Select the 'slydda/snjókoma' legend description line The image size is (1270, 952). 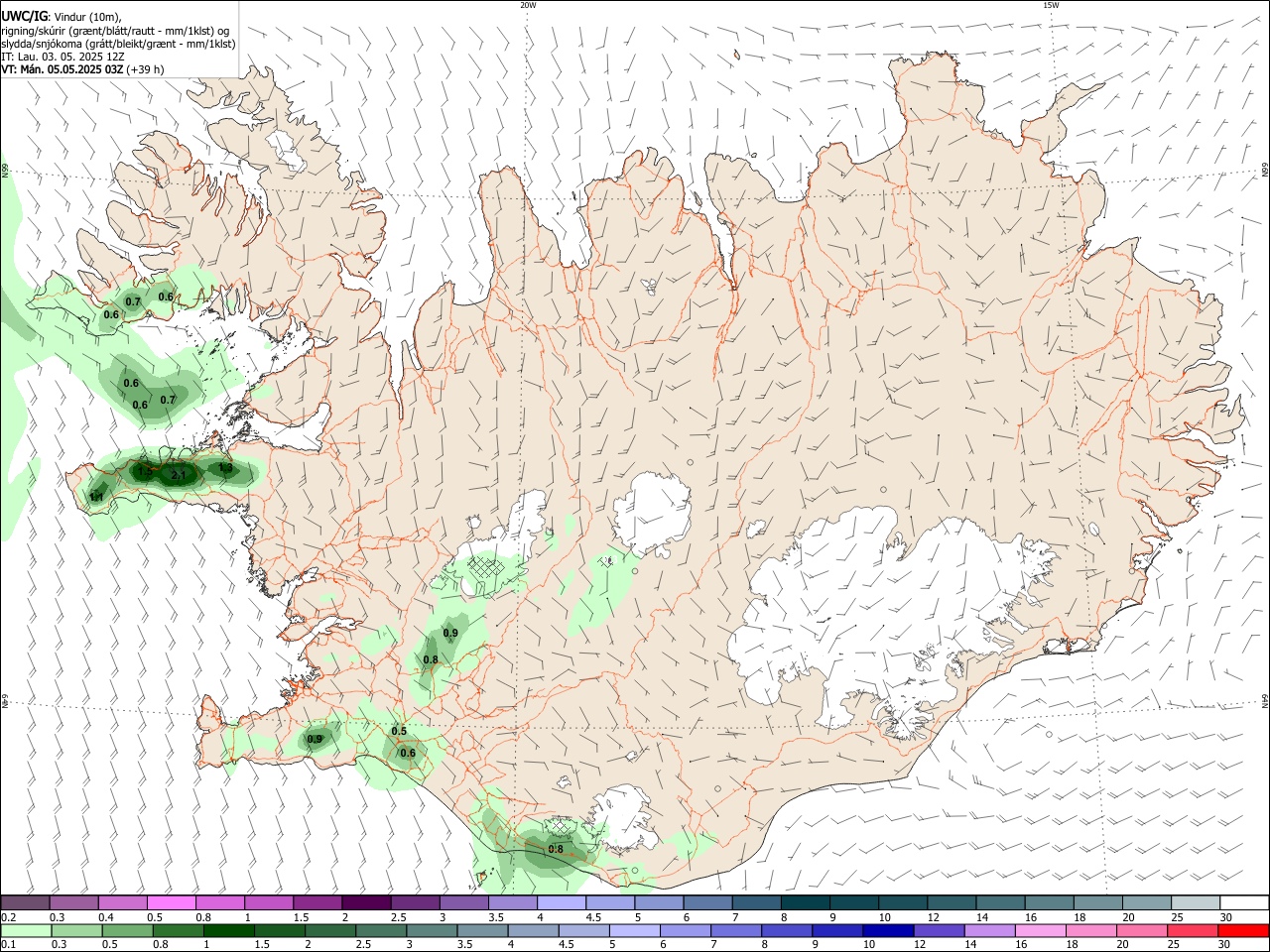click(118, 44)
